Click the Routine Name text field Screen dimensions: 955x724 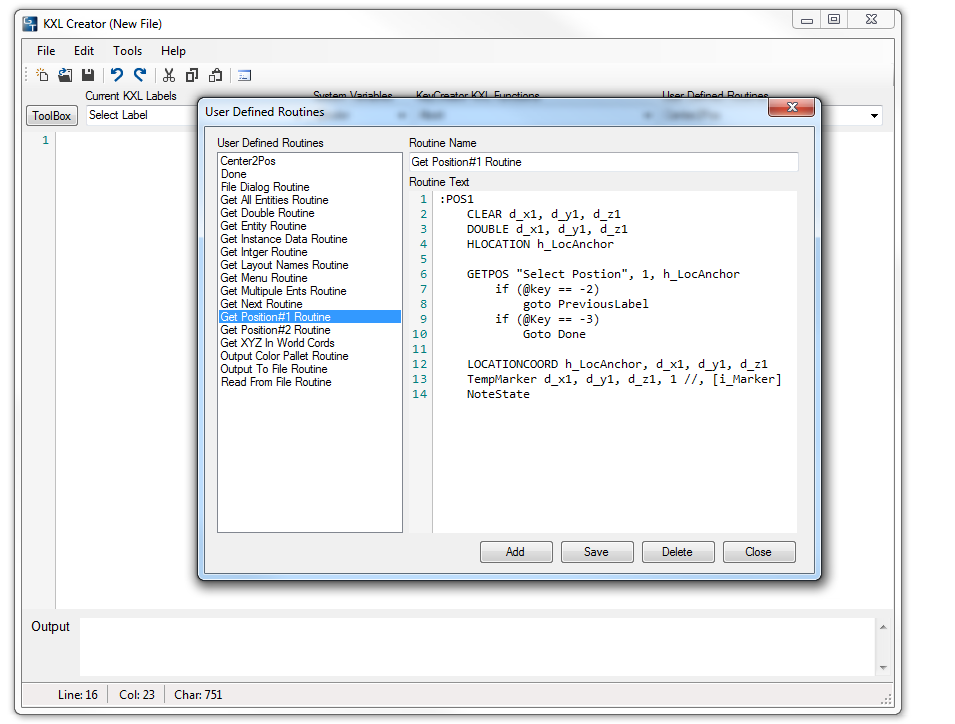point(603,162)
